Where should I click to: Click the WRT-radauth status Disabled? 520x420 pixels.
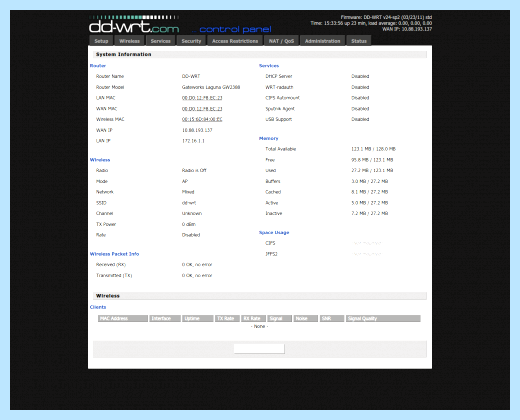[x=360, y=87]
